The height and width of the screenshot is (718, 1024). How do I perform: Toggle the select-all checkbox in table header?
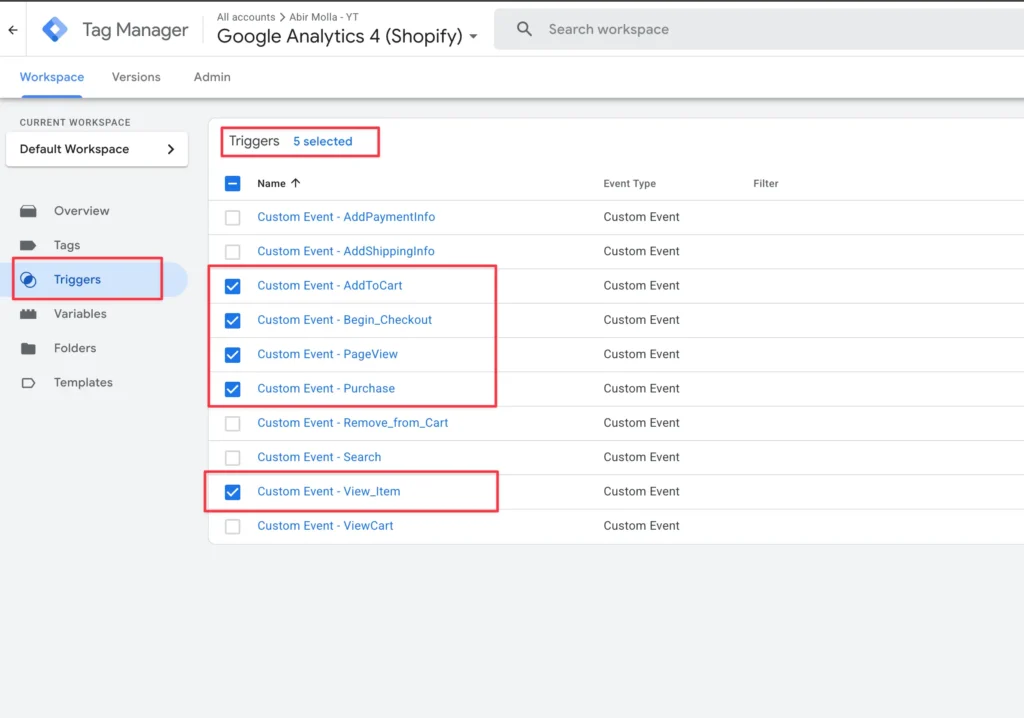click(x=232, y=183)
